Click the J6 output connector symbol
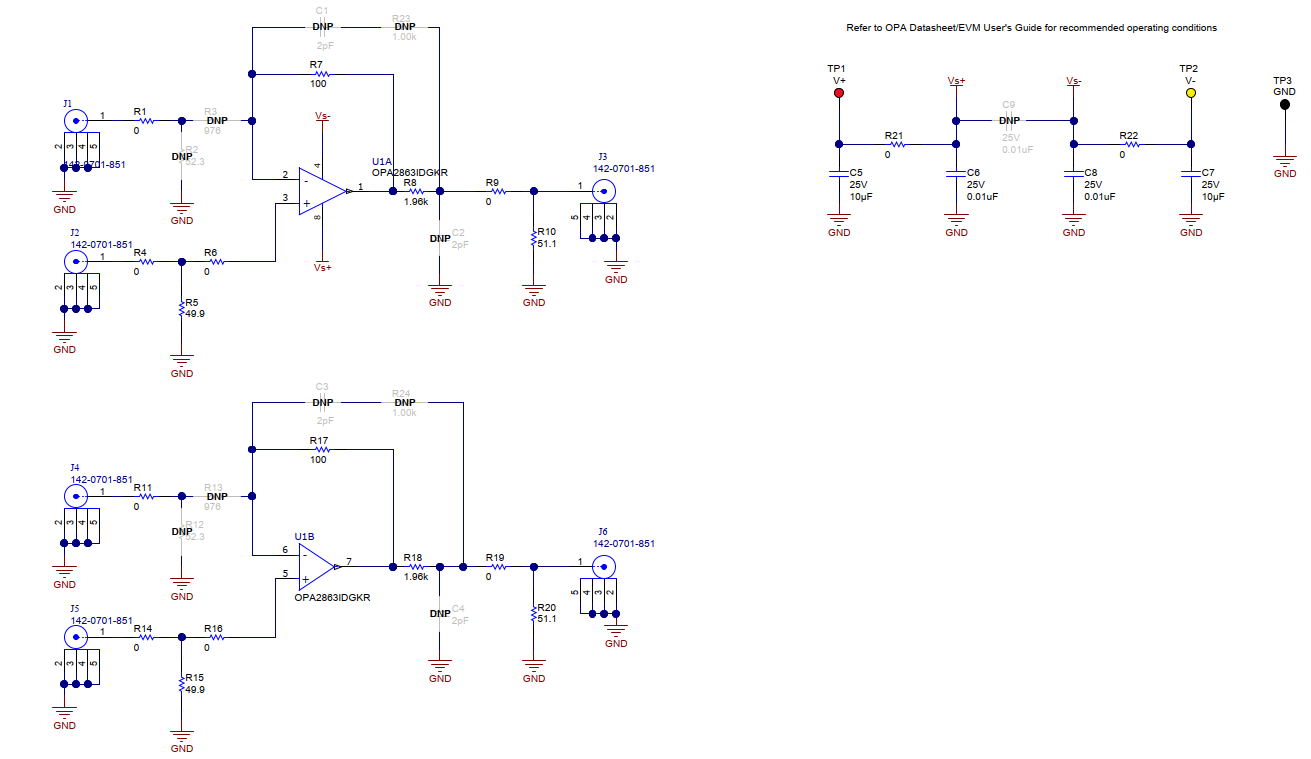The height and width of the screenshot is (759, 1311). (x=603, y=567)
